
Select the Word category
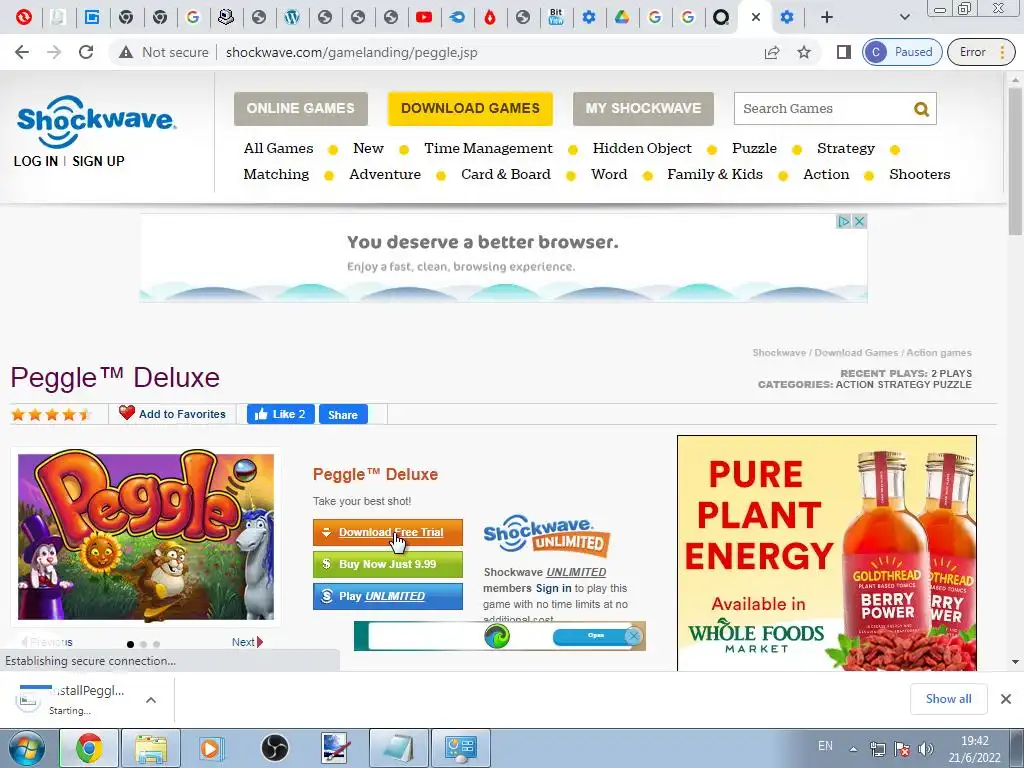609,174
